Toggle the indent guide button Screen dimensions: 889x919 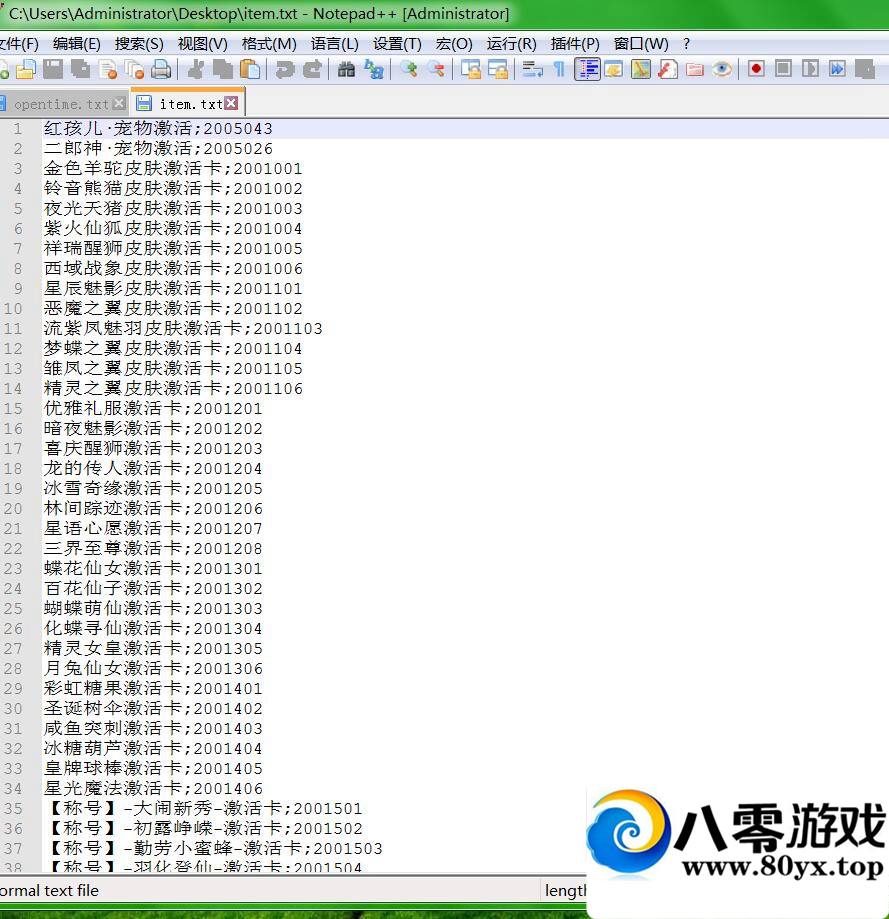pyautogui.click(x=587, y=69)
